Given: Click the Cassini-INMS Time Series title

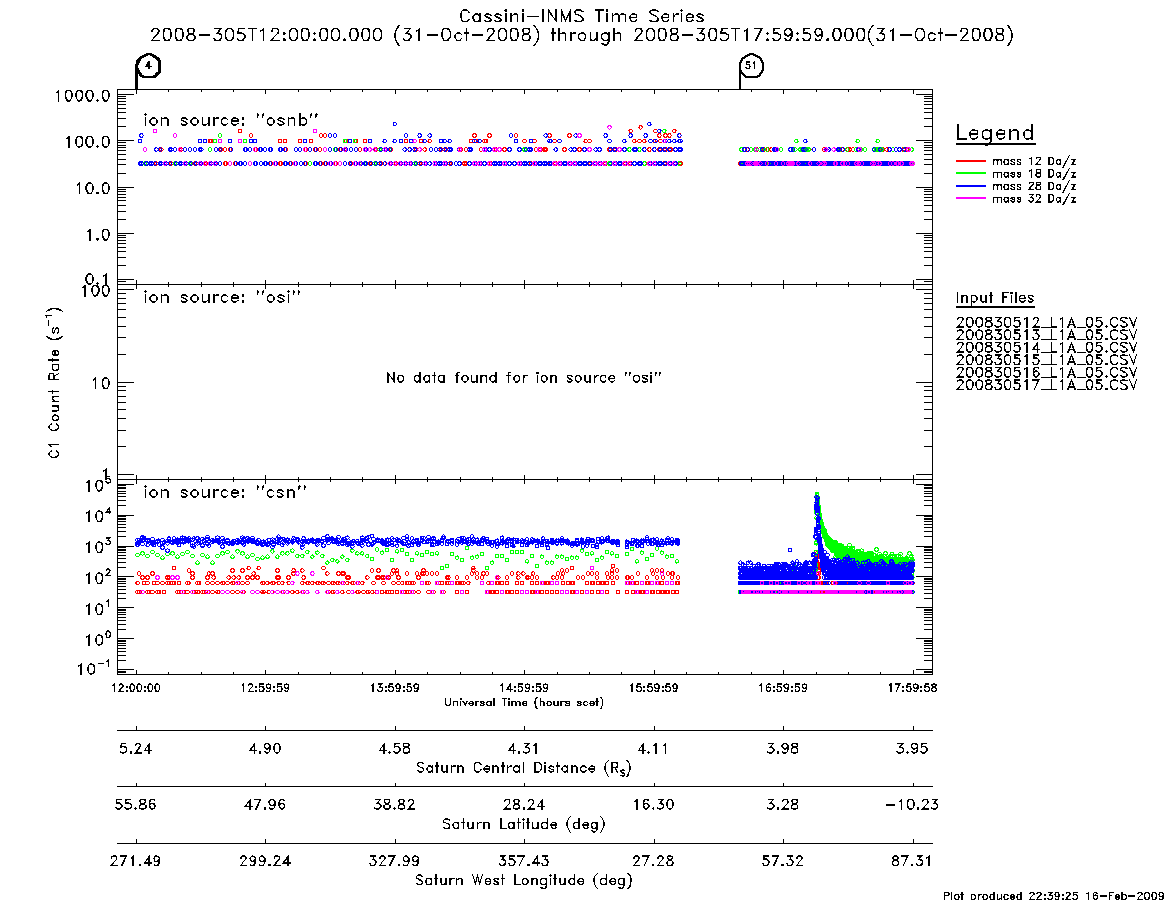Looking at the screenshot, I should (x=582, y=16).
